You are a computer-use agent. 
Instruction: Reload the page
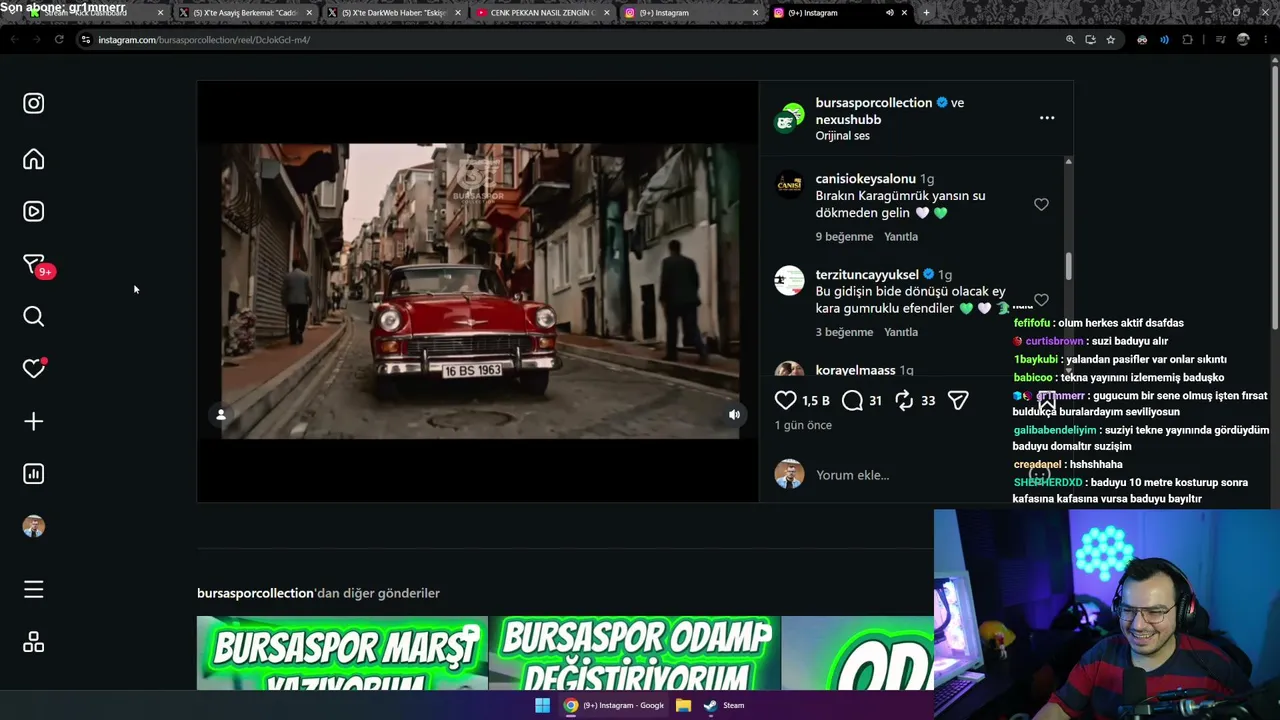click(59, 40)
